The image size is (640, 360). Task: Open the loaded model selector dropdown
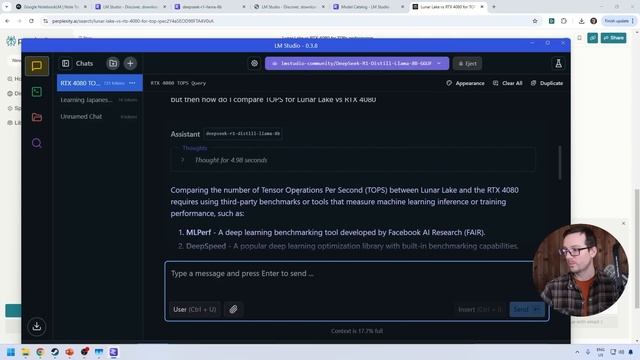tap(357, 63)
